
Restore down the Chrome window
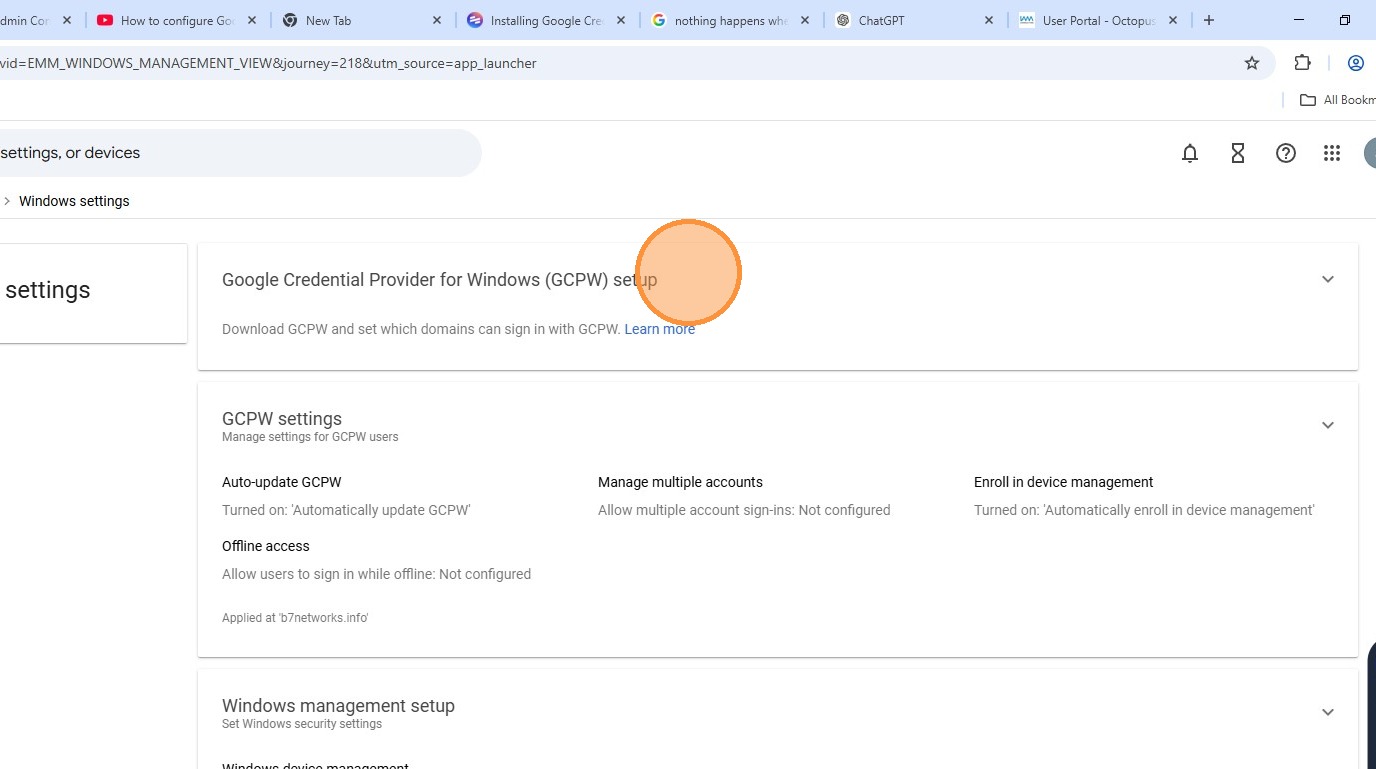[x=1345, y=20]
